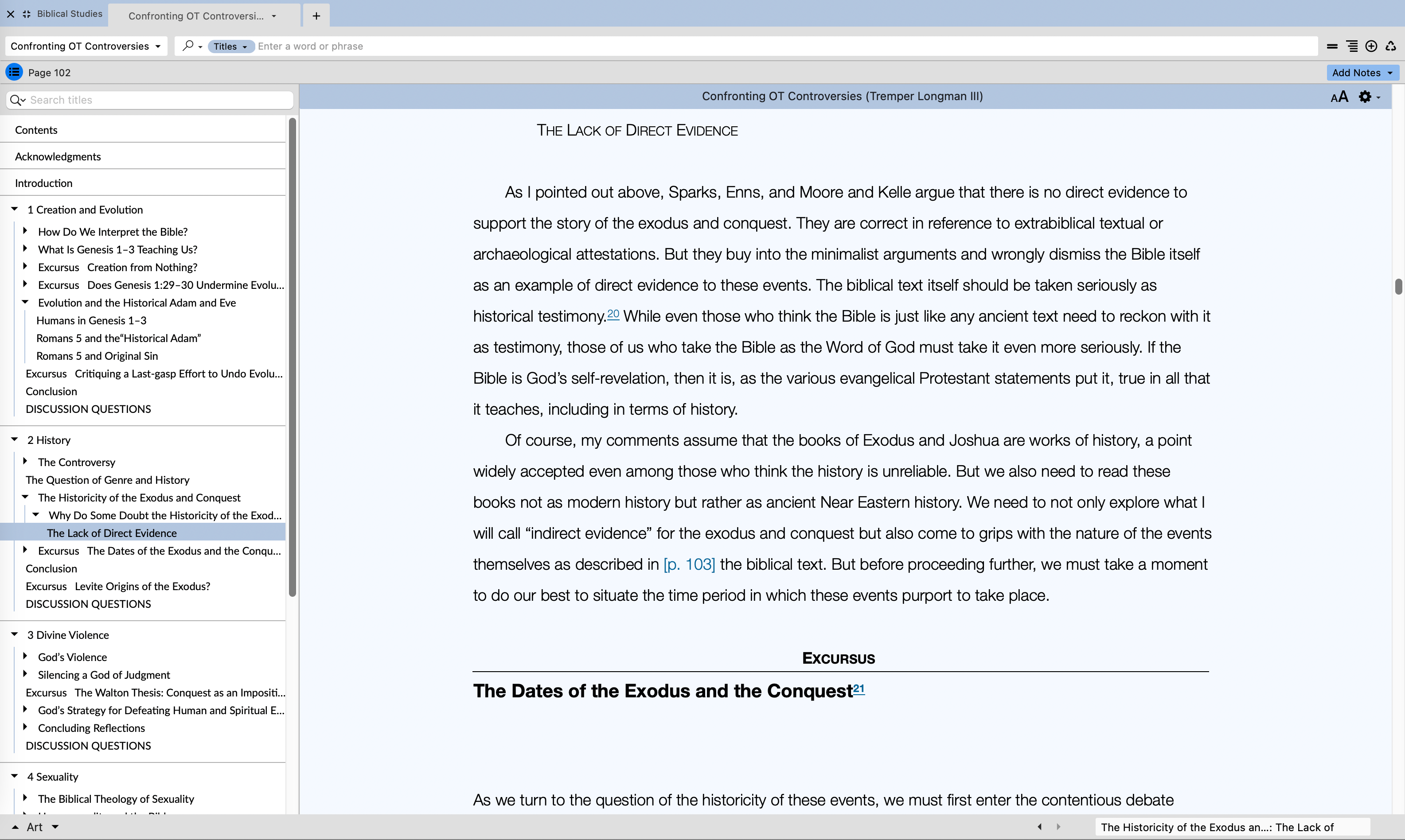Viewport: 1405px width, 840px height.
Task: Expand 'God's Violence' section
Action: (25, 656)
